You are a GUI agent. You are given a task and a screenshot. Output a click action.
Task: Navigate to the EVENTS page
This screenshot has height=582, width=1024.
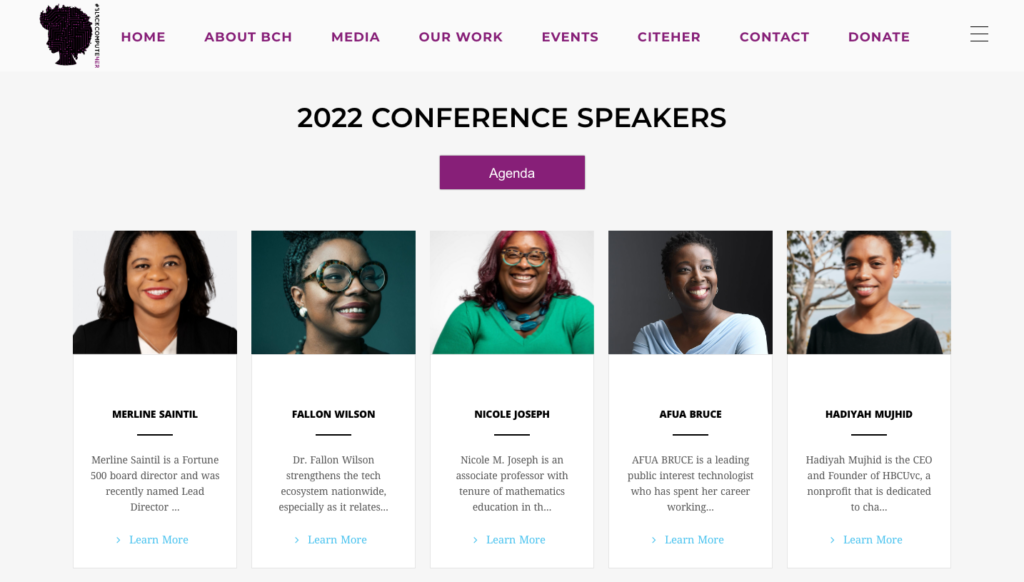point(570,37)
